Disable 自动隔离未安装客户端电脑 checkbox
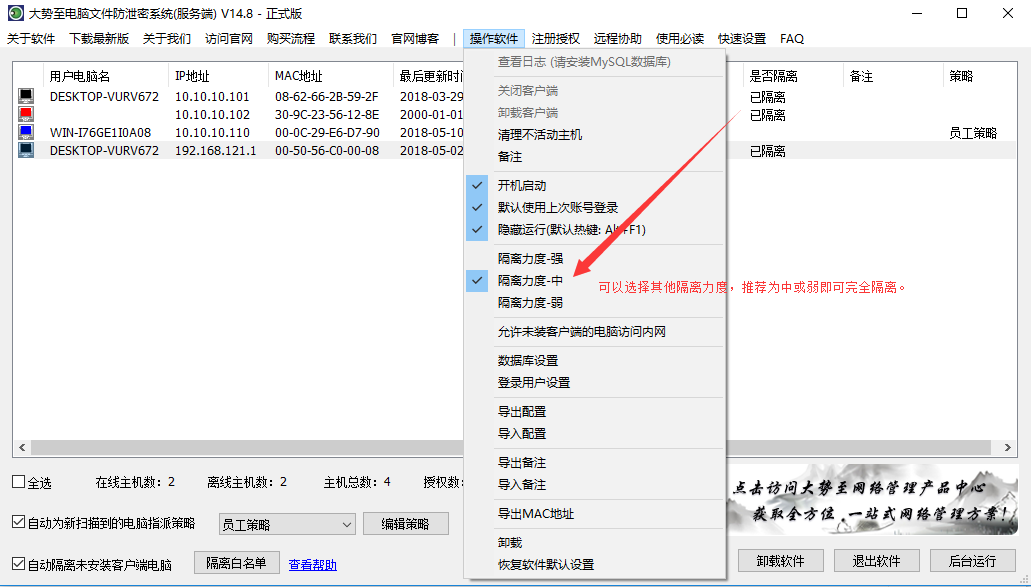This screenshot has height=587, width=1031. point(18,564)
